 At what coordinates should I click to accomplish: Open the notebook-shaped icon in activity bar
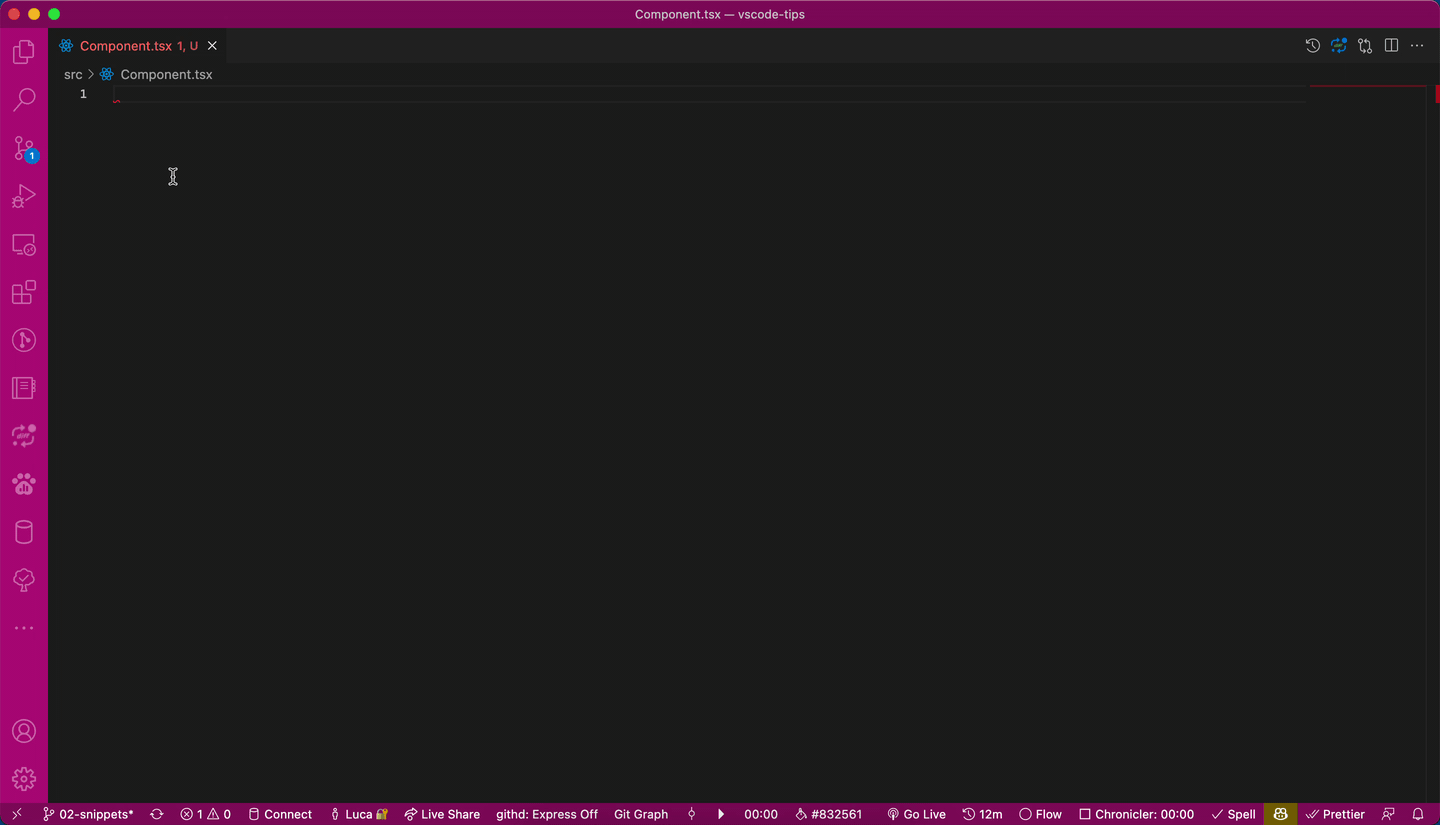click(24, 388)
